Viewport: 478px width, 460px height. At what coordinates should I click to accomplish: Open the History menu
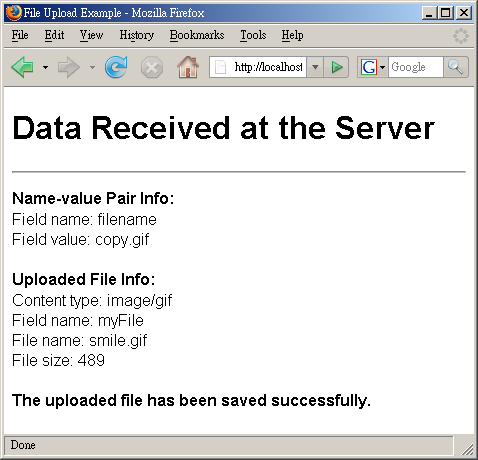pyautogui.click(x=137, y=35)
